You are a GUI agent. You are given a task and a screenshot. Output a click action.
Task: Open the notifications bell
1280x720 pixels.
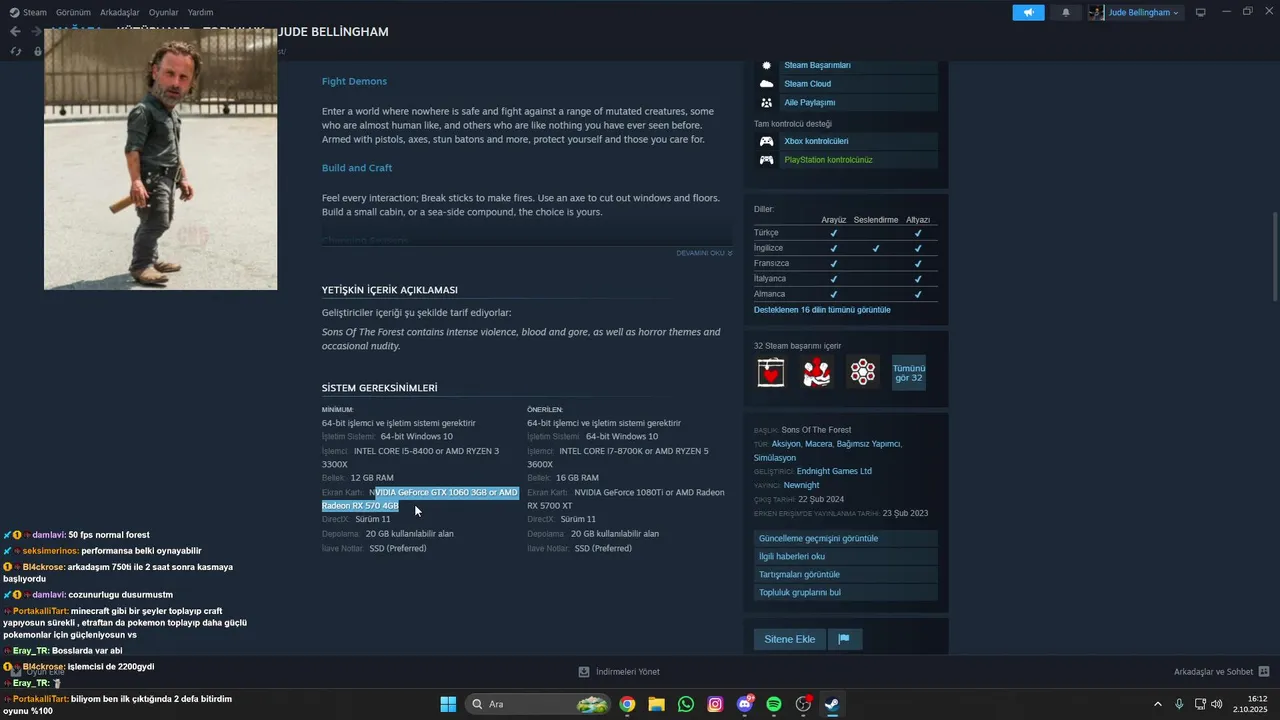point(1065,12)
